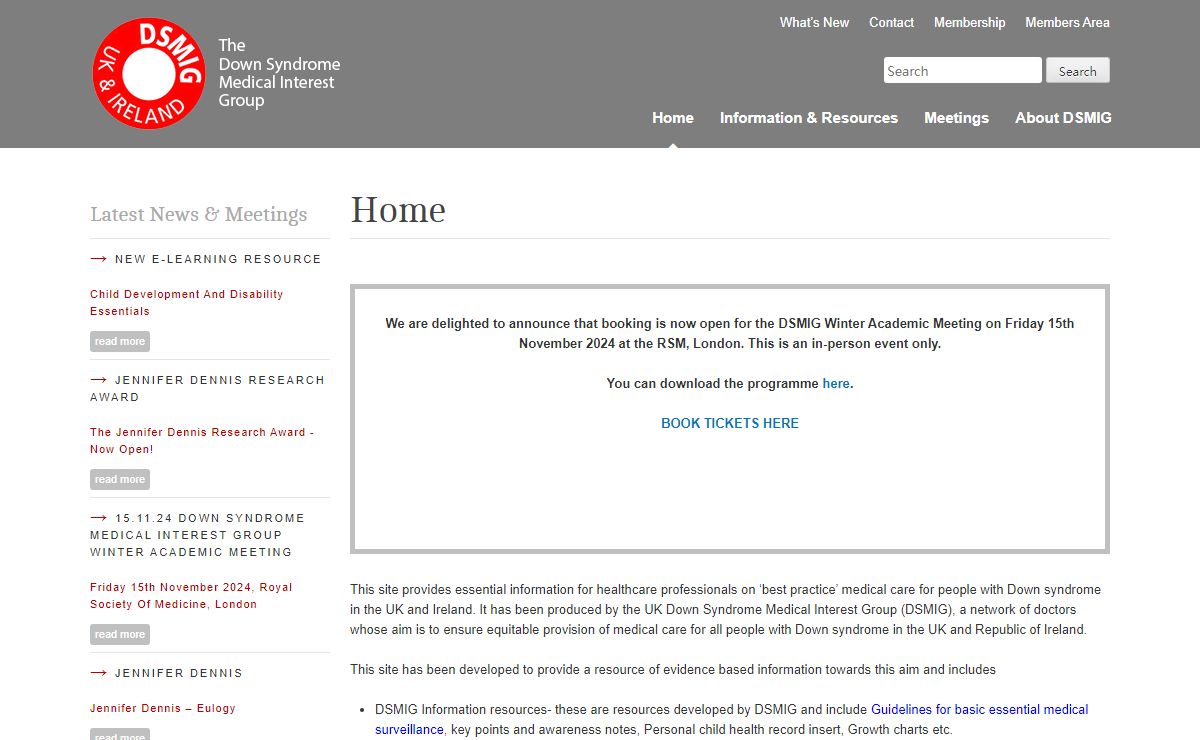Click the Home page heading
This screenshot has width=1200, height=740.
tap(398, 210)
